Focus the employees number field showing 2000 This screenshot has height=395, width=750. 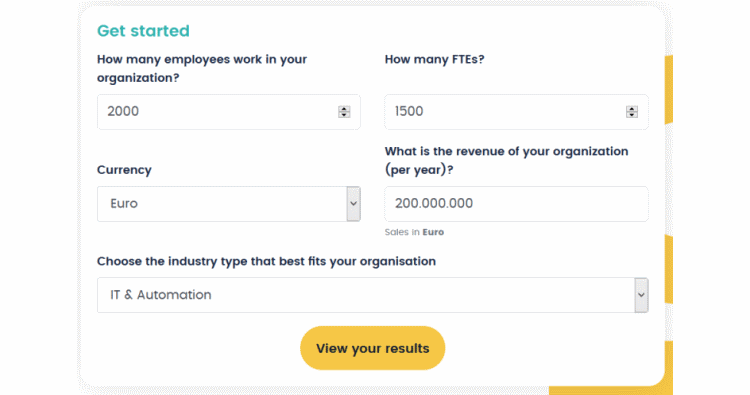[229, 112]
